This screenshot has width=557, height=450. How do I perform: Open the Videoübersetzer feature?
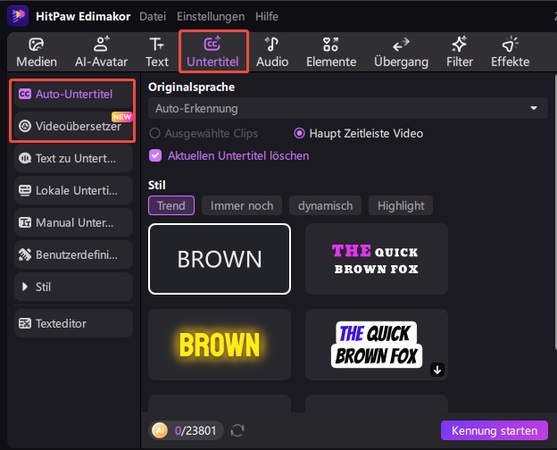pyautogui.click(x=74, y=126)
